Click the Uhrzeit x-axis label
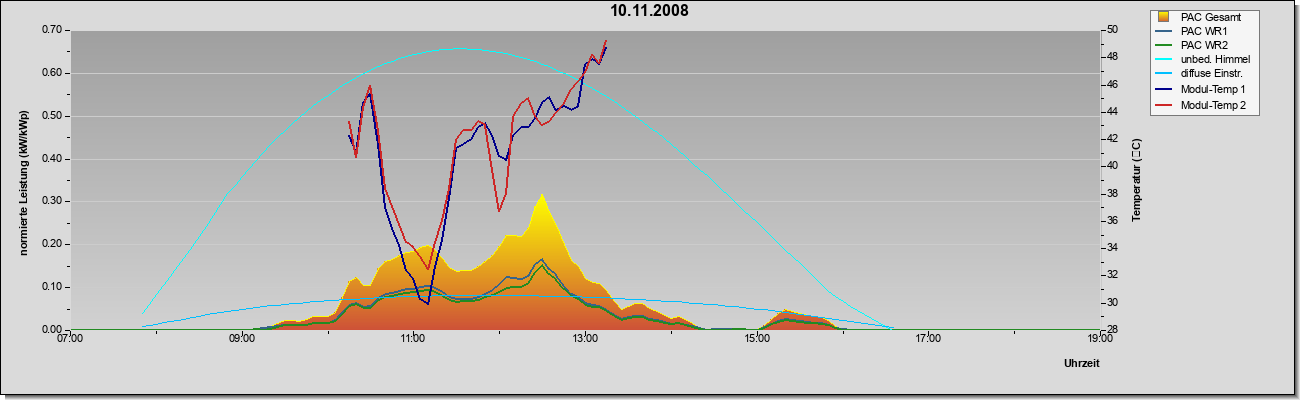 point(1081,364)
